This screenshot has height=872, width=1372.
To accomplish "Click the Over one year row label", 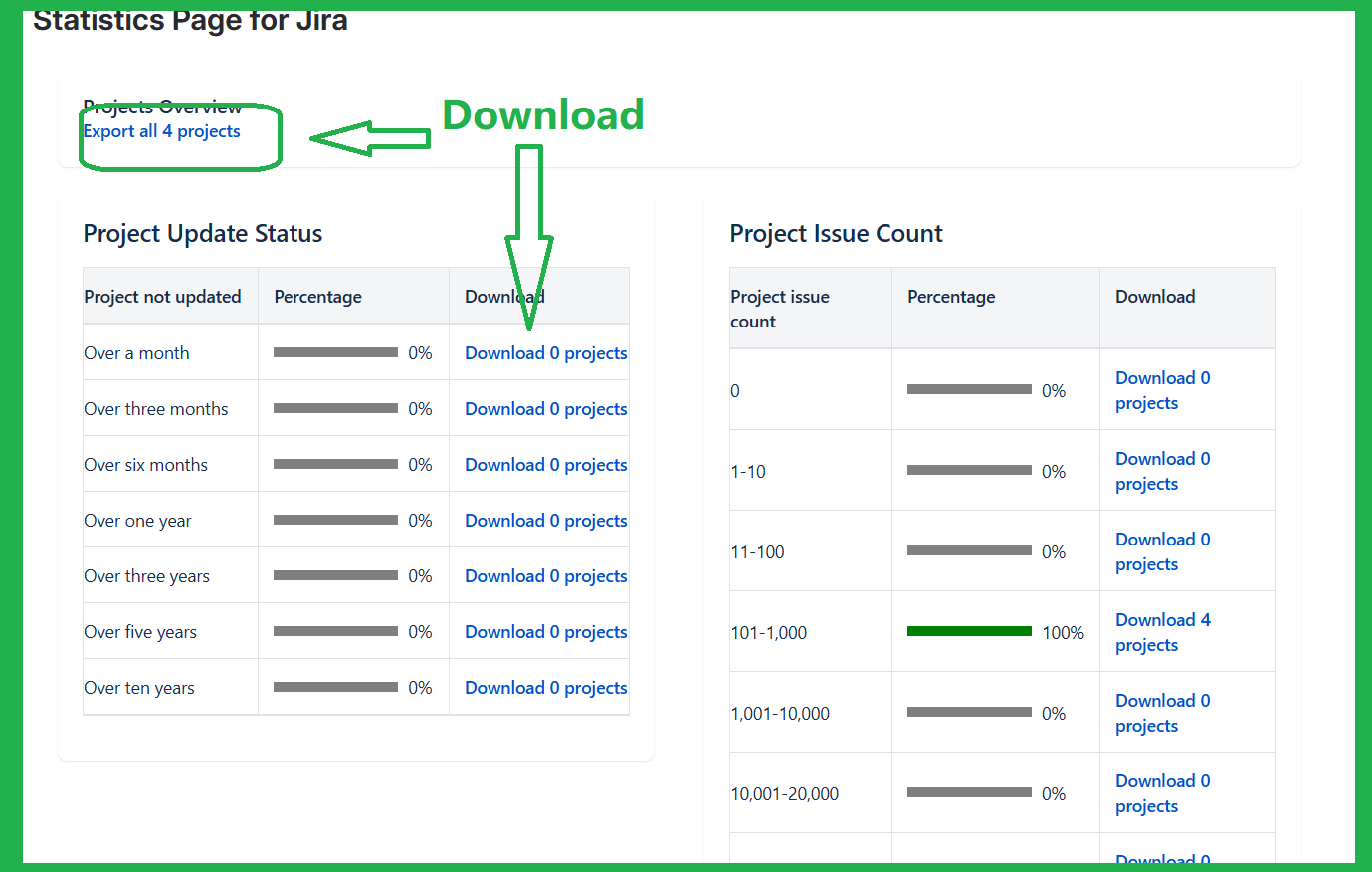I will point(137,521).
